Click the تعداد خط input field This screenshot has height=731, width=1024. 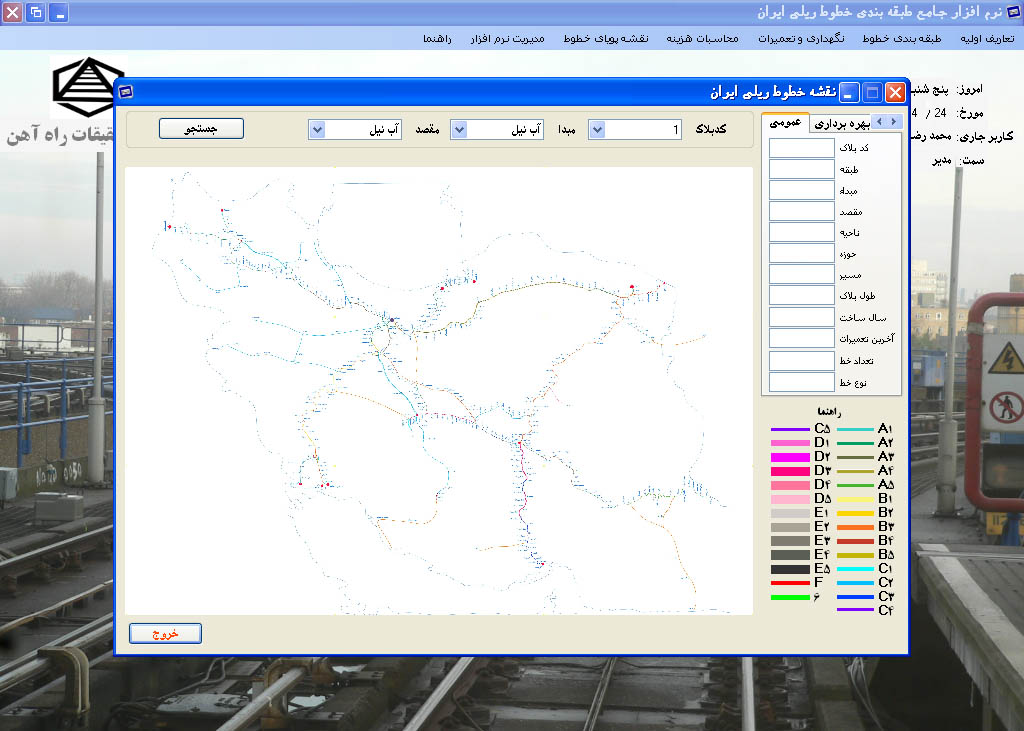tap(801, 361)
